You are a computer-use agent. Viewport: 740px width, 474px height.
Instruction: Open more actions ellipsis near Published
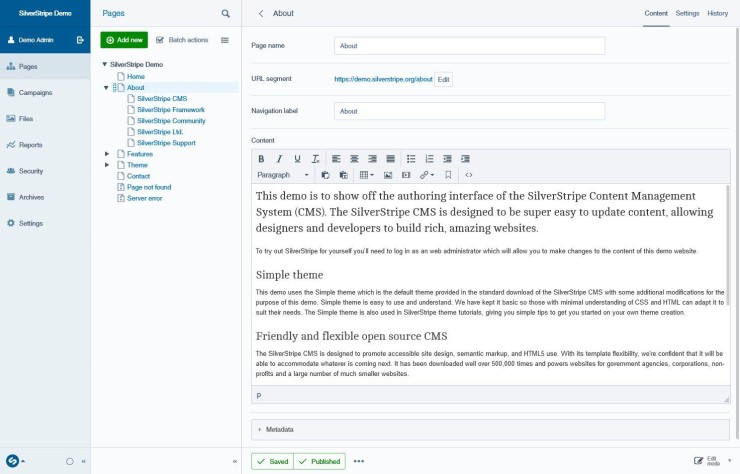(359, 461)
